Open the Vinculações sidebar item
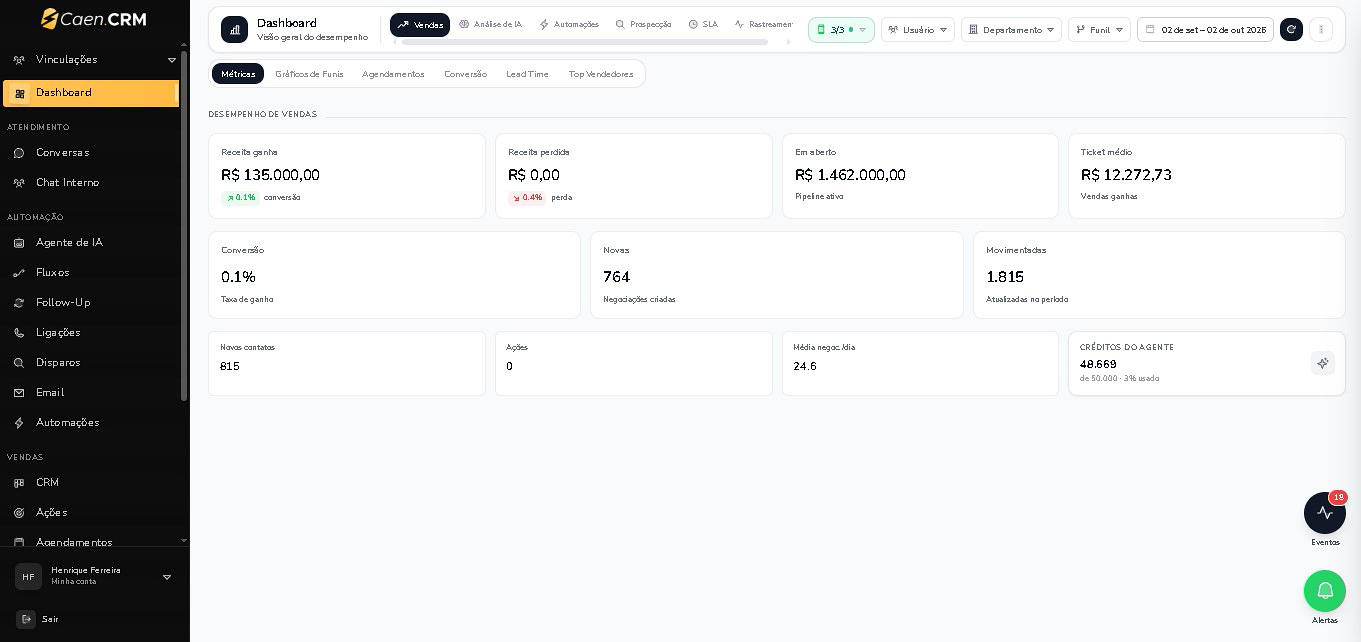The image size is (1361, 642). (90, 60)
